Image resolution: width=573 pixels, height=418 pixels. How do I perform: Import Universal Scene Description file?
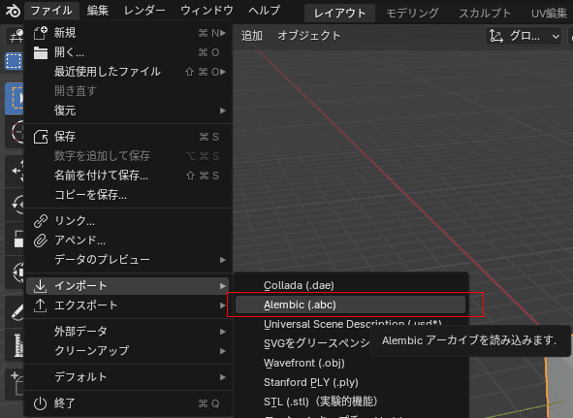pyautogui.click(x=350, y=324)
